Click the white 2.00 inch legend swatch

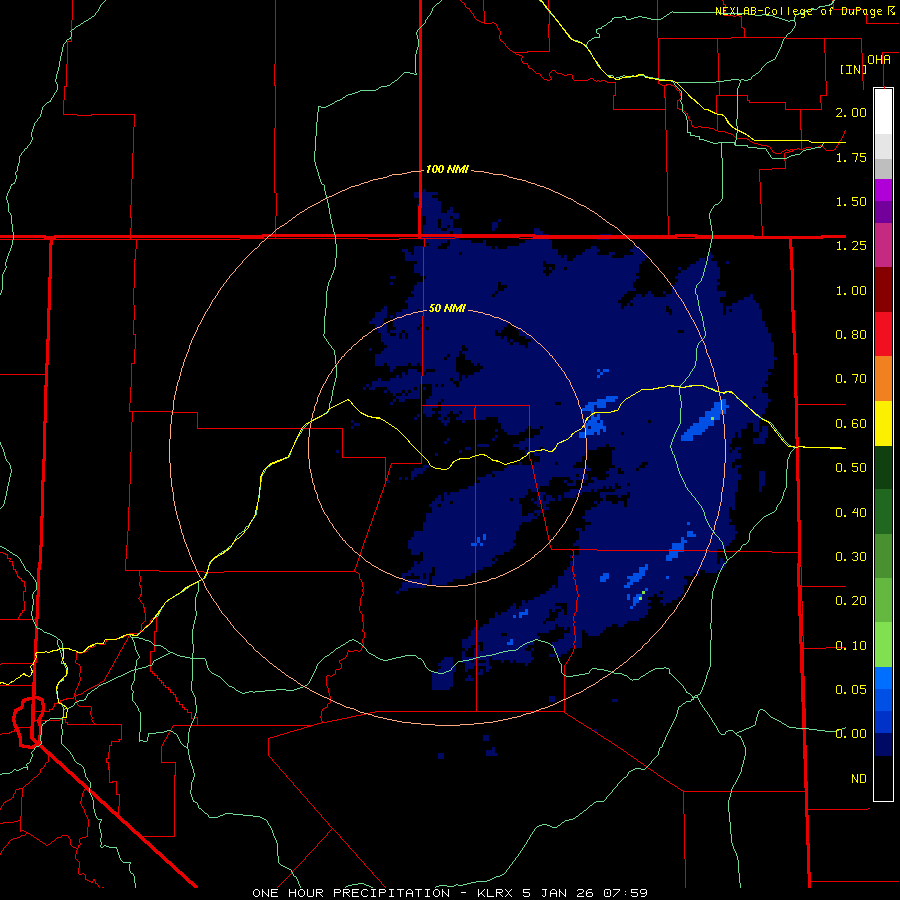click(x=883, y=111)
